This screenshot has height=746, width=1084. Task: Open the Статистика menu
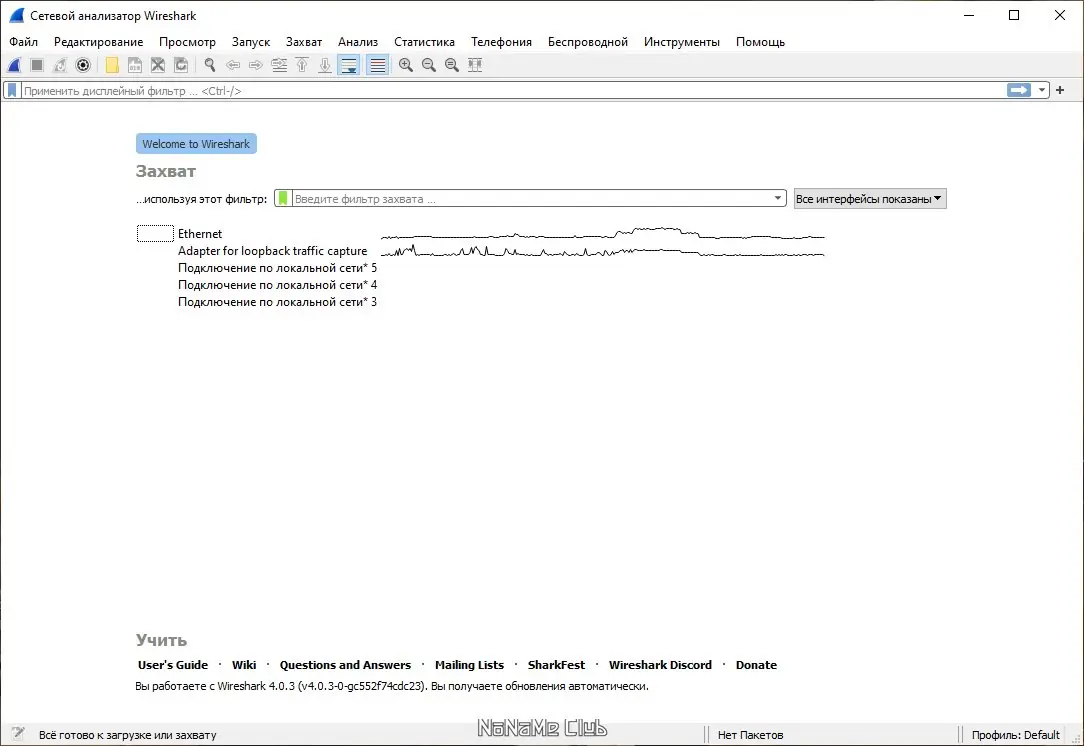click(424, 41)
